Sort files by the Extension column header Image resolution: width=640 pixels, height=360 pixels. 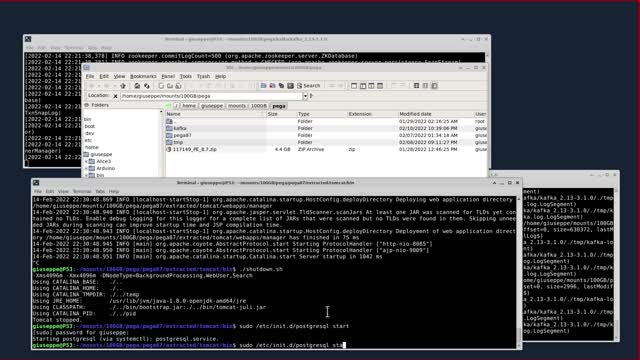(372, 114)
